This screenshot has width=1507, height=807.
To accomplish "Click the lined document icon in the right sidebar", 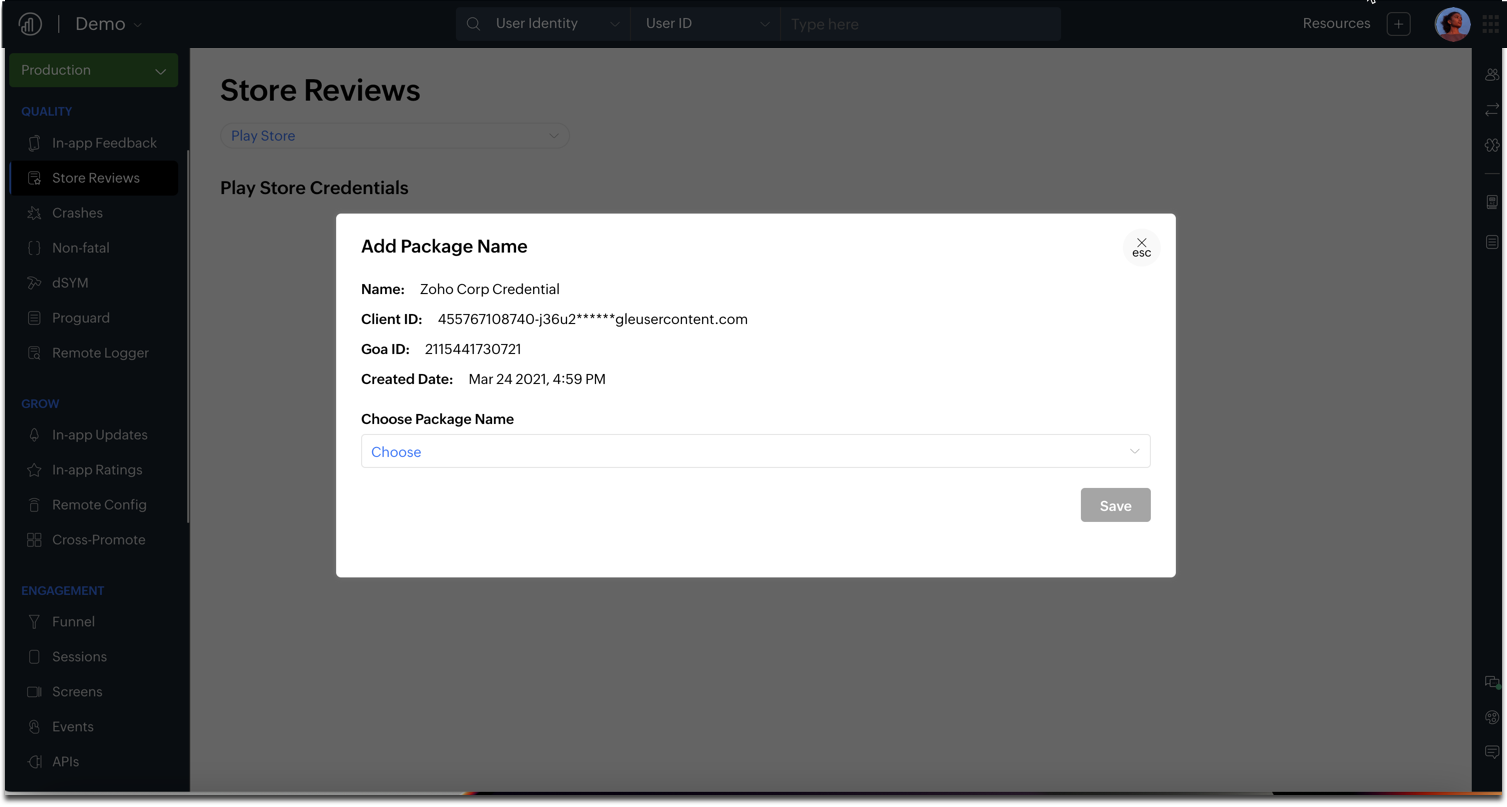I will pos(1492,242).
